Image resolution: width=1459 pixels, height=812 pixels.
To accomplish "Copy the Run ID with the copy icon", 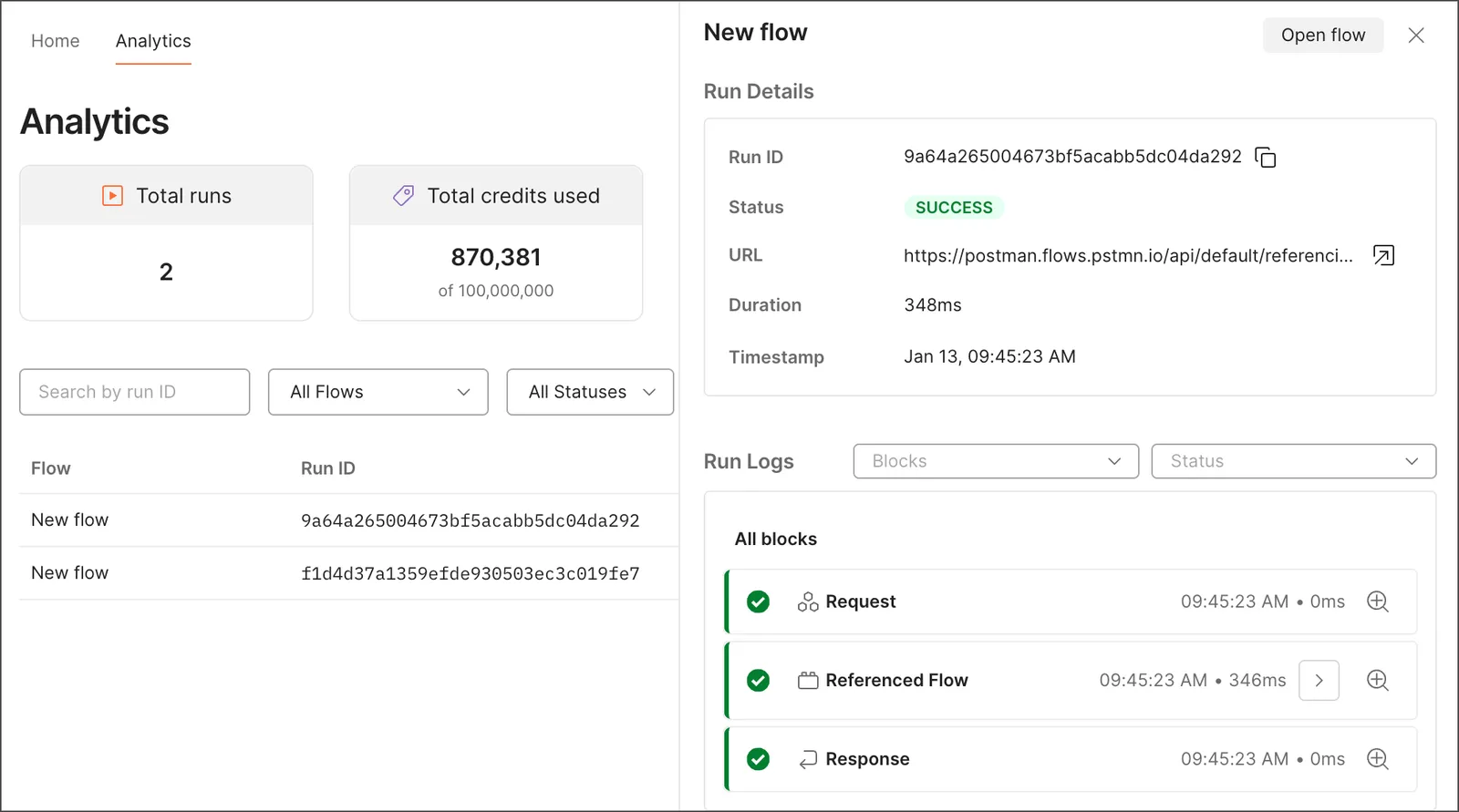I will pos(1266,158).
